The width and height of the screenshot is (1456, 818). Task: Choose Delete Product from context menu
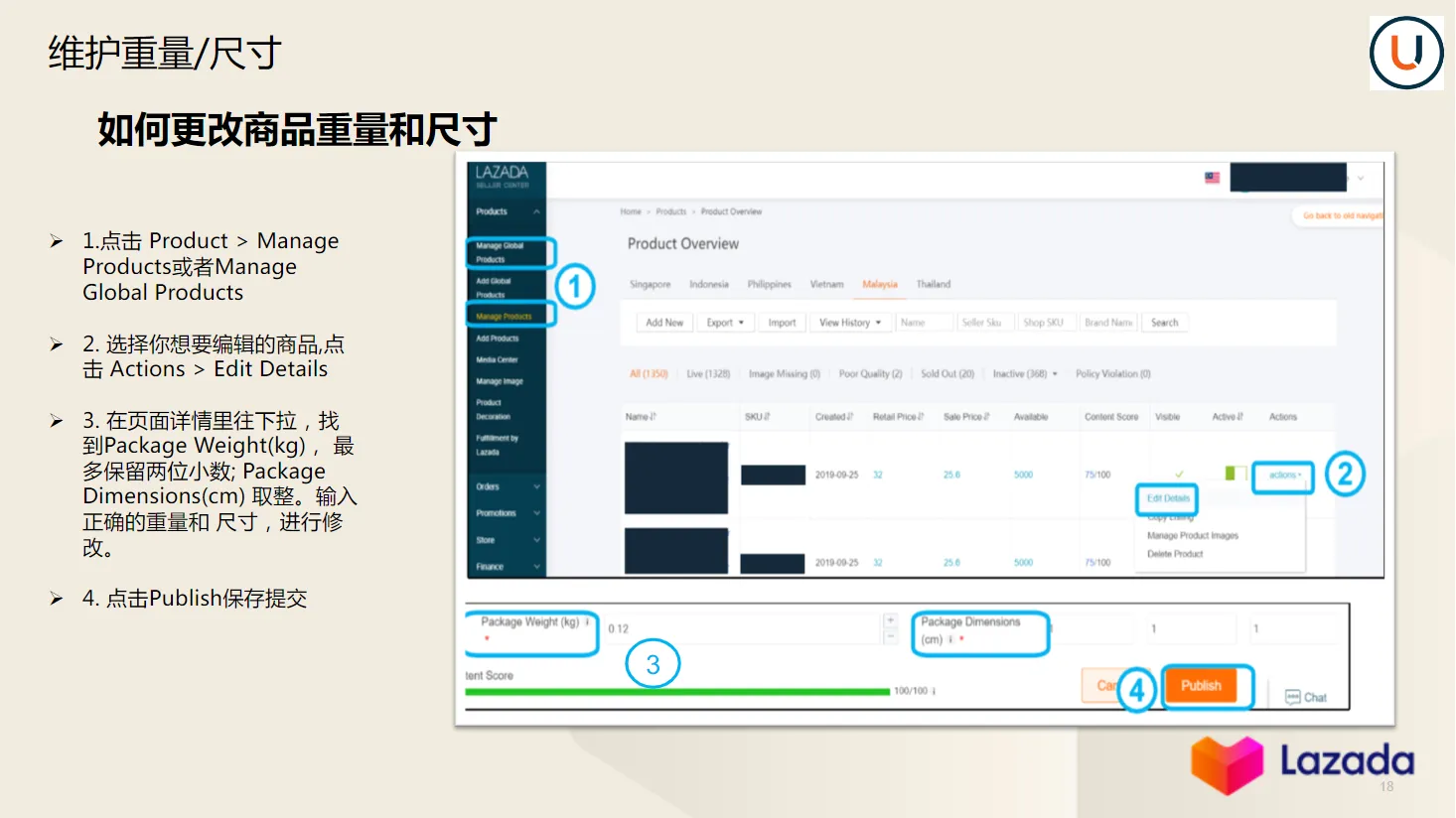[1178, 554]
